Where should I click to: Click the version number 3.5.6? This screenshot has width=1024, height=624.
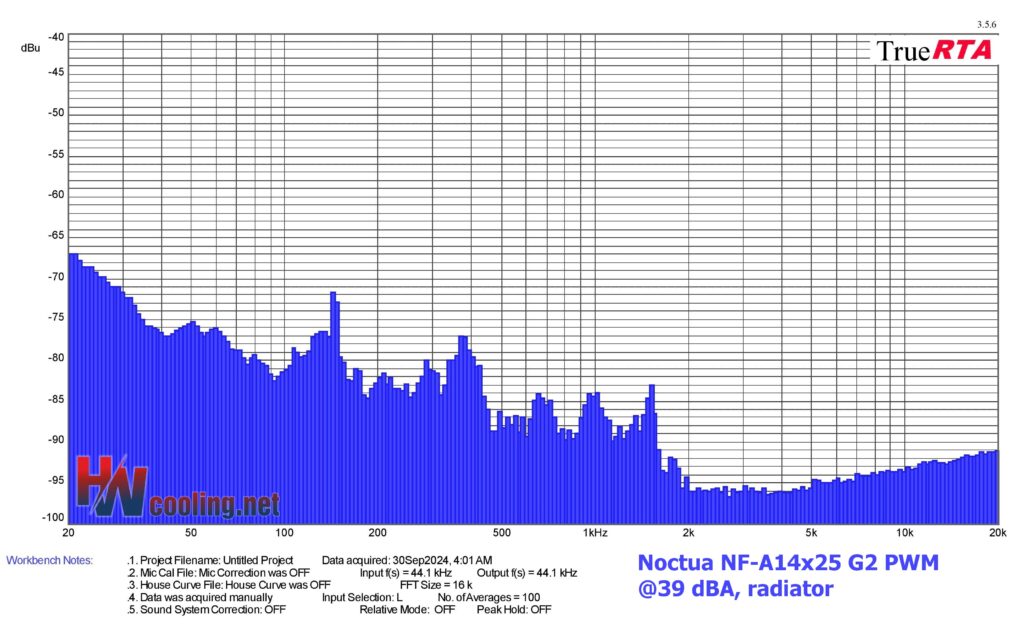[987, 24]
